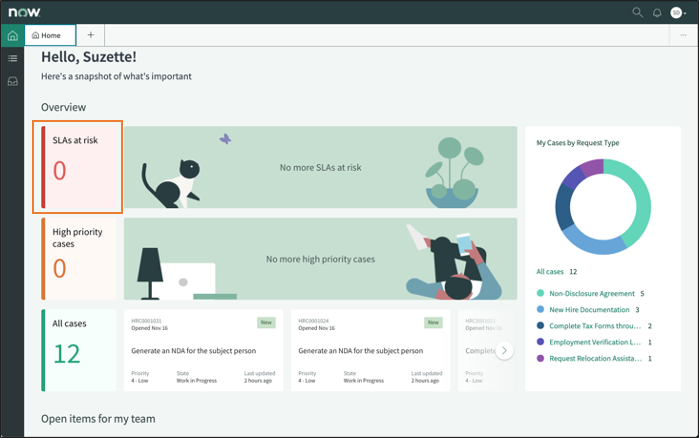Click the ServiceNow 'now' logo
Image resolution: width=699 pixels, height=438 pixels.
pos(25,12)
